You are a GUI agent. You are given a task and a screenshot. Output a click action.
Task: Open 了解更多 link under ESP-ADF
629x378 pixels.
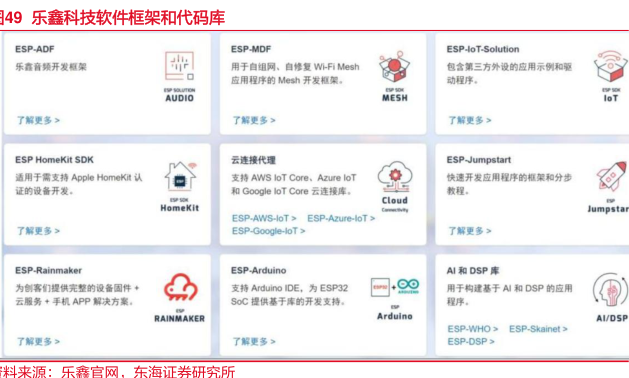pyautogui.click(x=38, y=120)
